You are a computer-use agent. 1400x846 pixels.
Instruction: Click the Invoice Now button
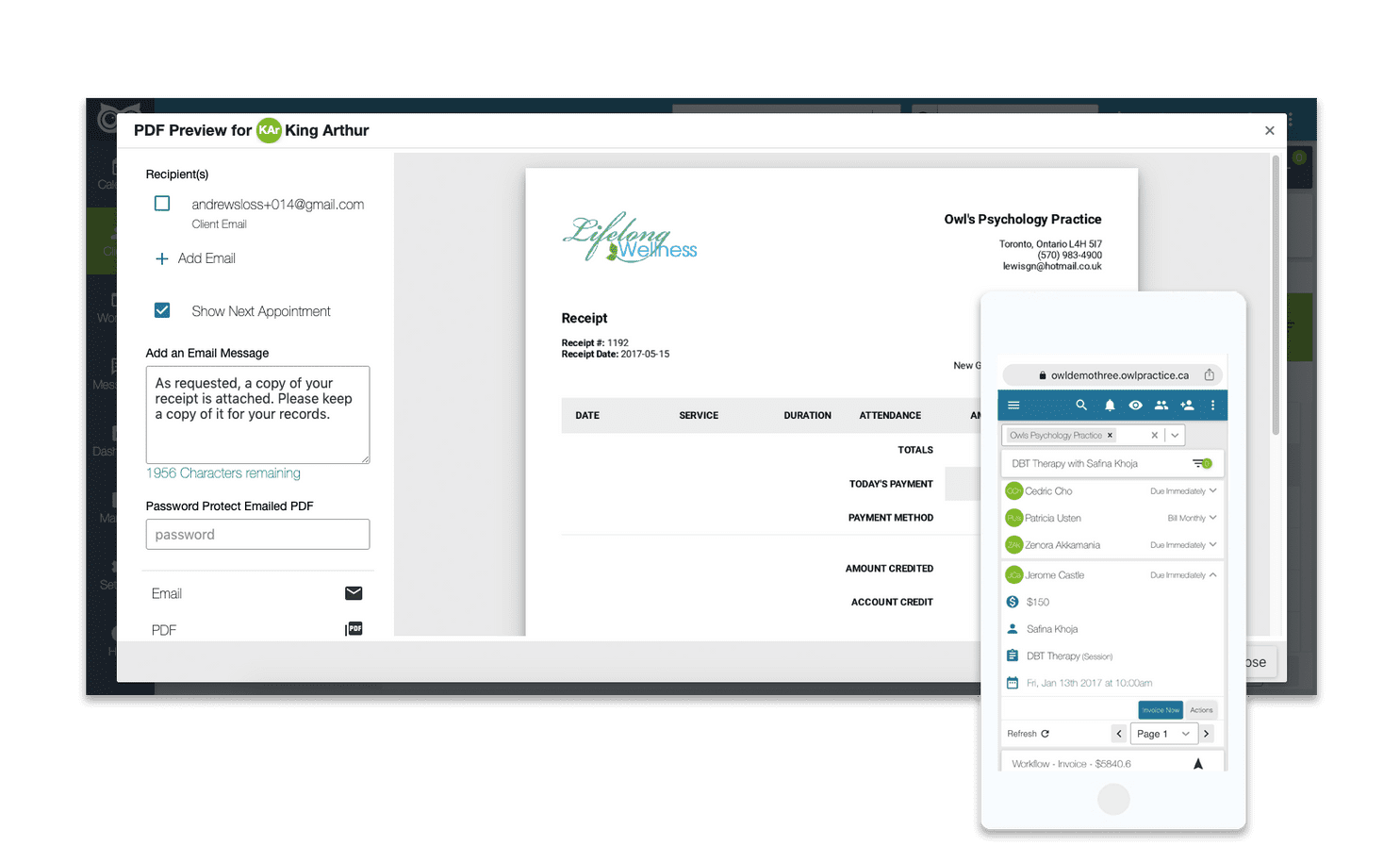(x=1160, y=709)
